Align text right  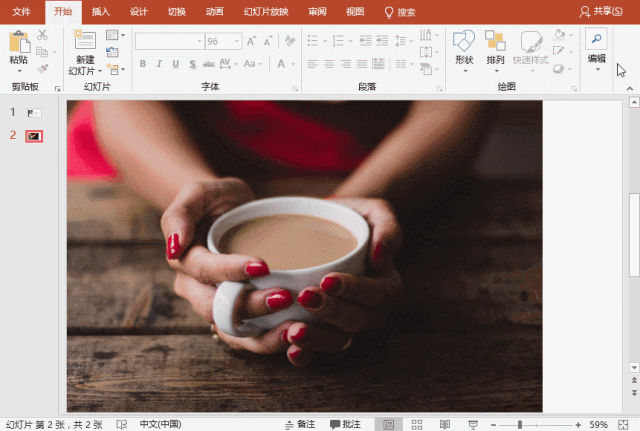(345, 64)
